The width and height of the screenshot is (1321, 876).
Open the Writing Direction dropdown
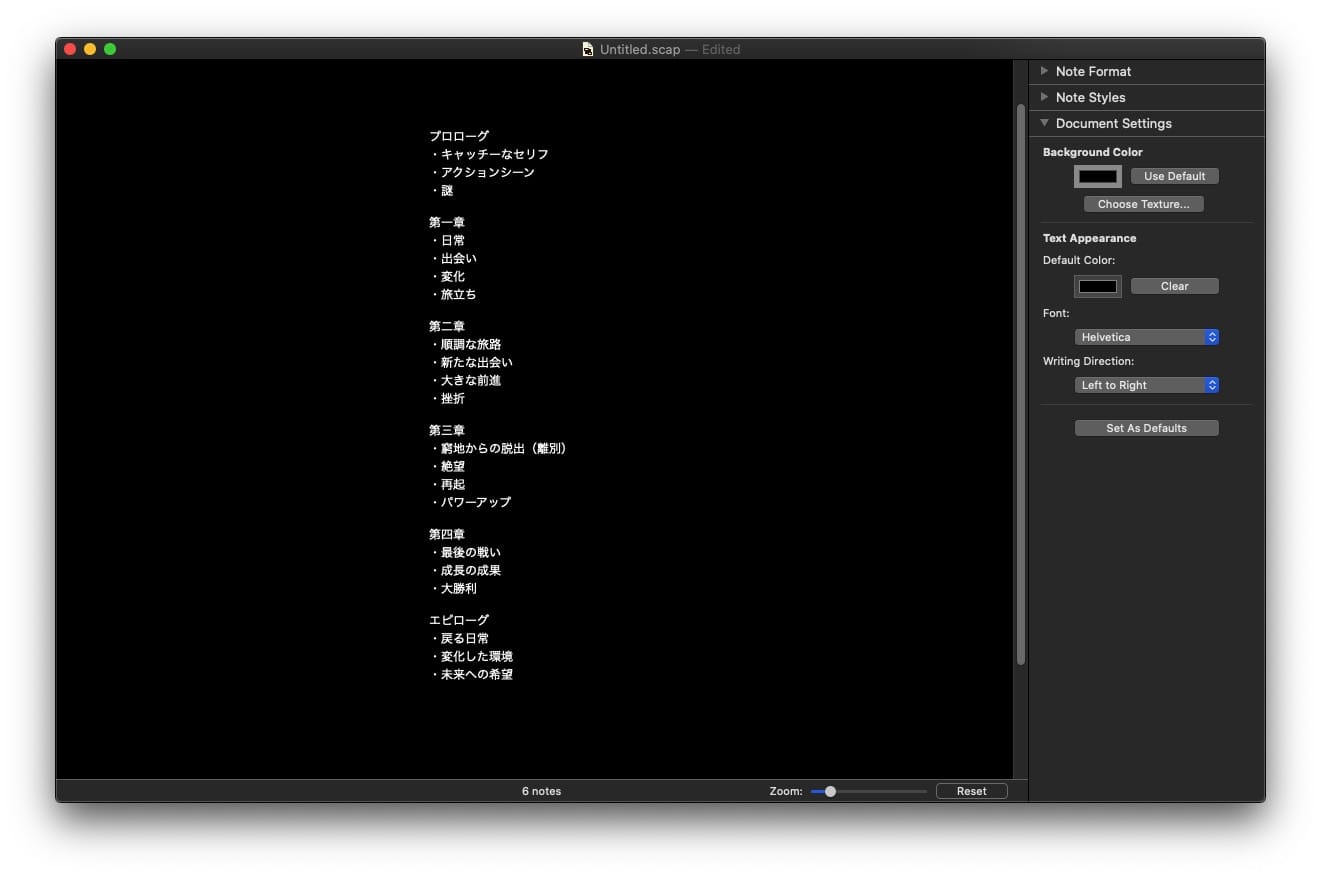(x=1146, y=385)
